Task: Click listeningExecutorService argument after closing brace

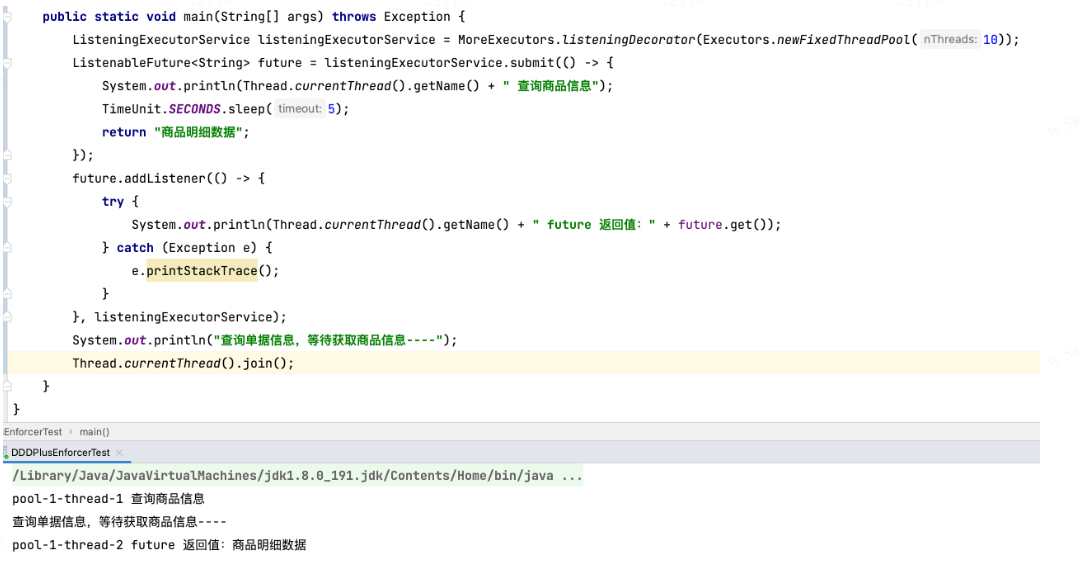Action: (184, 317)
